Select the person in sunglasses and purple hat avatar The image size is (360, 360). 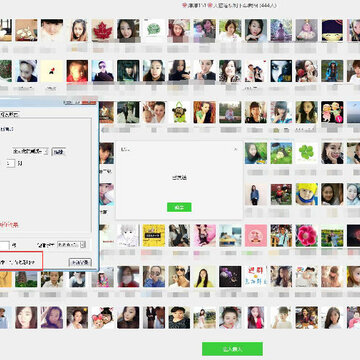point(103,71)
